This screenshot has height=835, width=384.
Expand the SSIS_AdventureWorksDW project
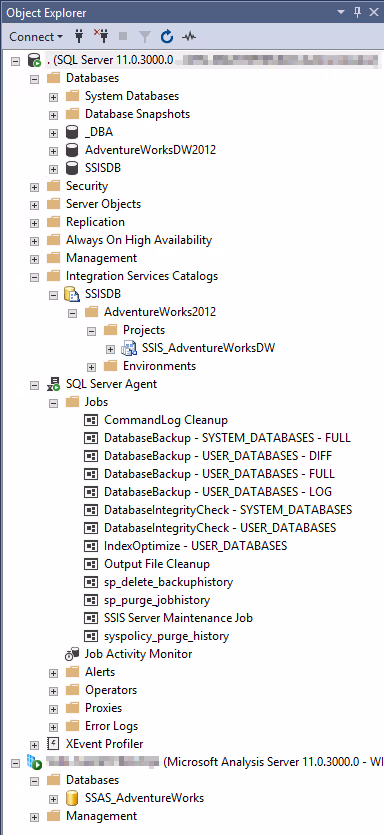pyautogui.click(x=110, y=349)
